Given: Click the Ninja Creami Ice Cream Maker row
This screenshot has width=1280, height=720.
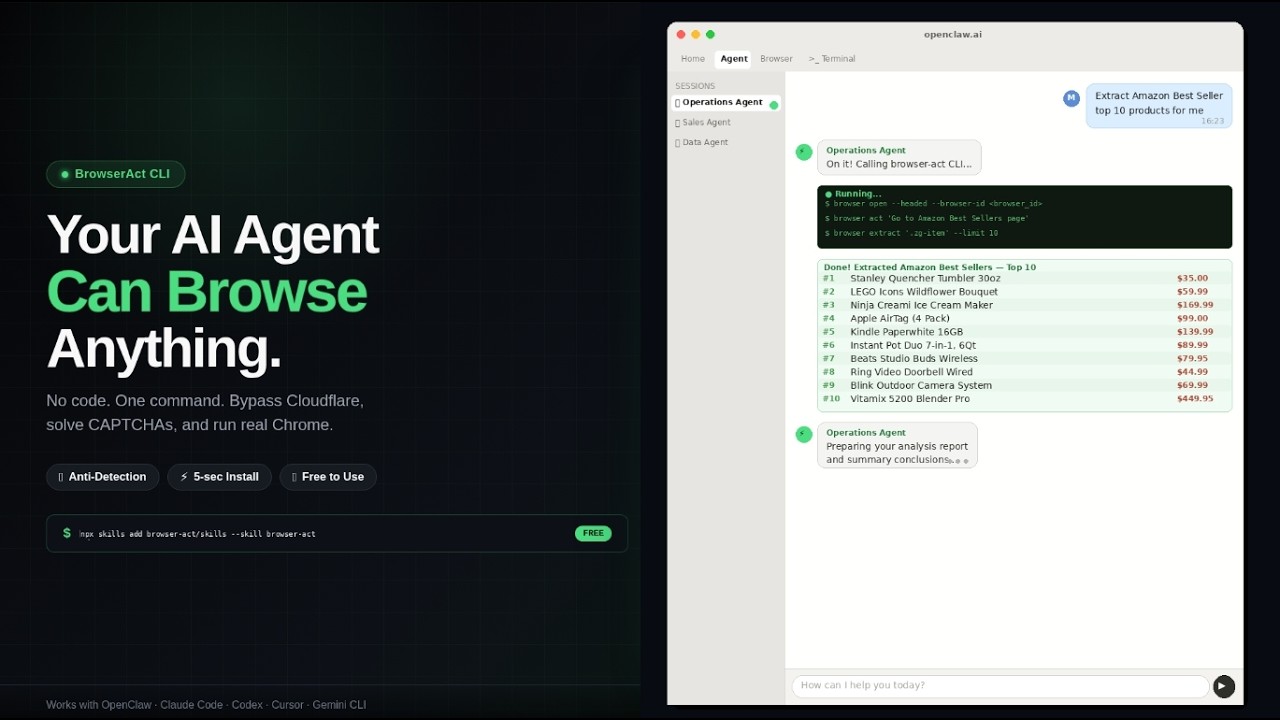Looking at the screenshot, I should [x=1024, y=305].
